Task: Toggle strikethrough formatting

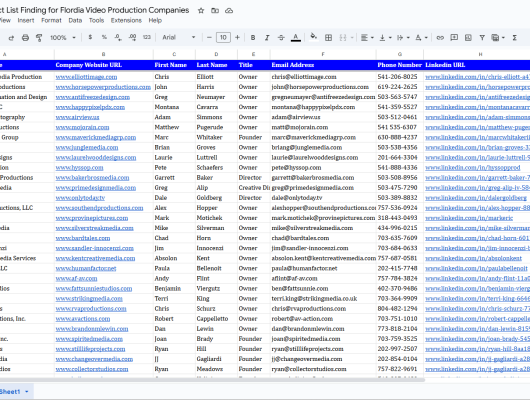Action: tap(281, 38)
